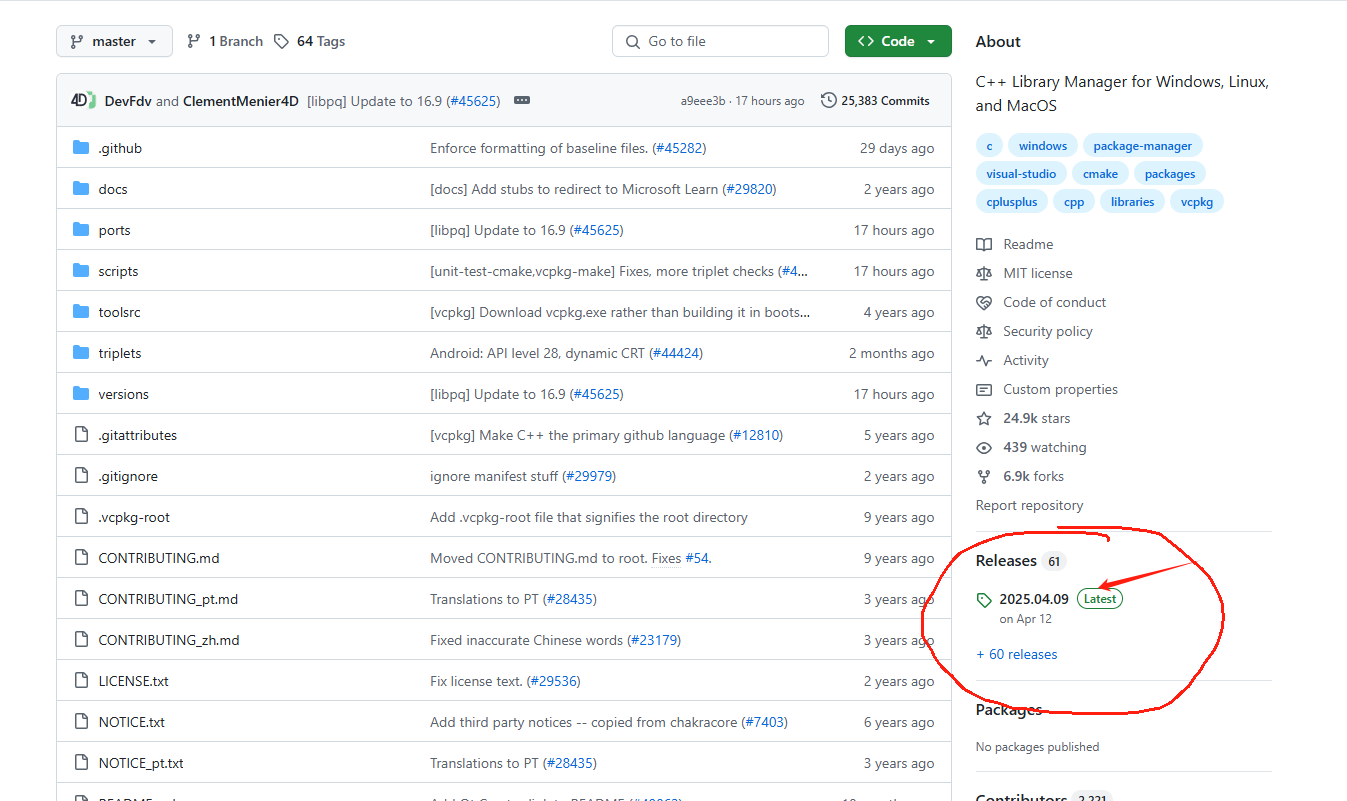1347x801 pixels.
Task: Click the book icon beside Readme
Action: (x=984, y=244)
